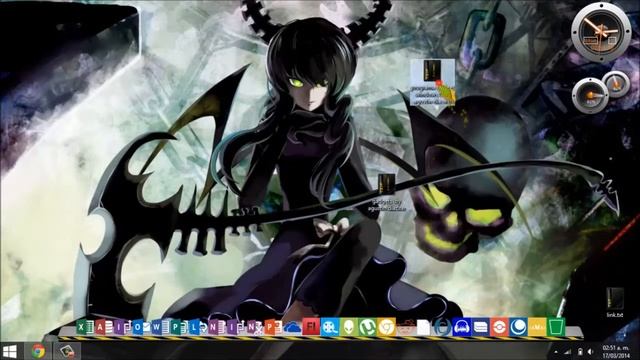Open the red Access icon in the dock
640x360 pixels.
click(x=104, y=327)
